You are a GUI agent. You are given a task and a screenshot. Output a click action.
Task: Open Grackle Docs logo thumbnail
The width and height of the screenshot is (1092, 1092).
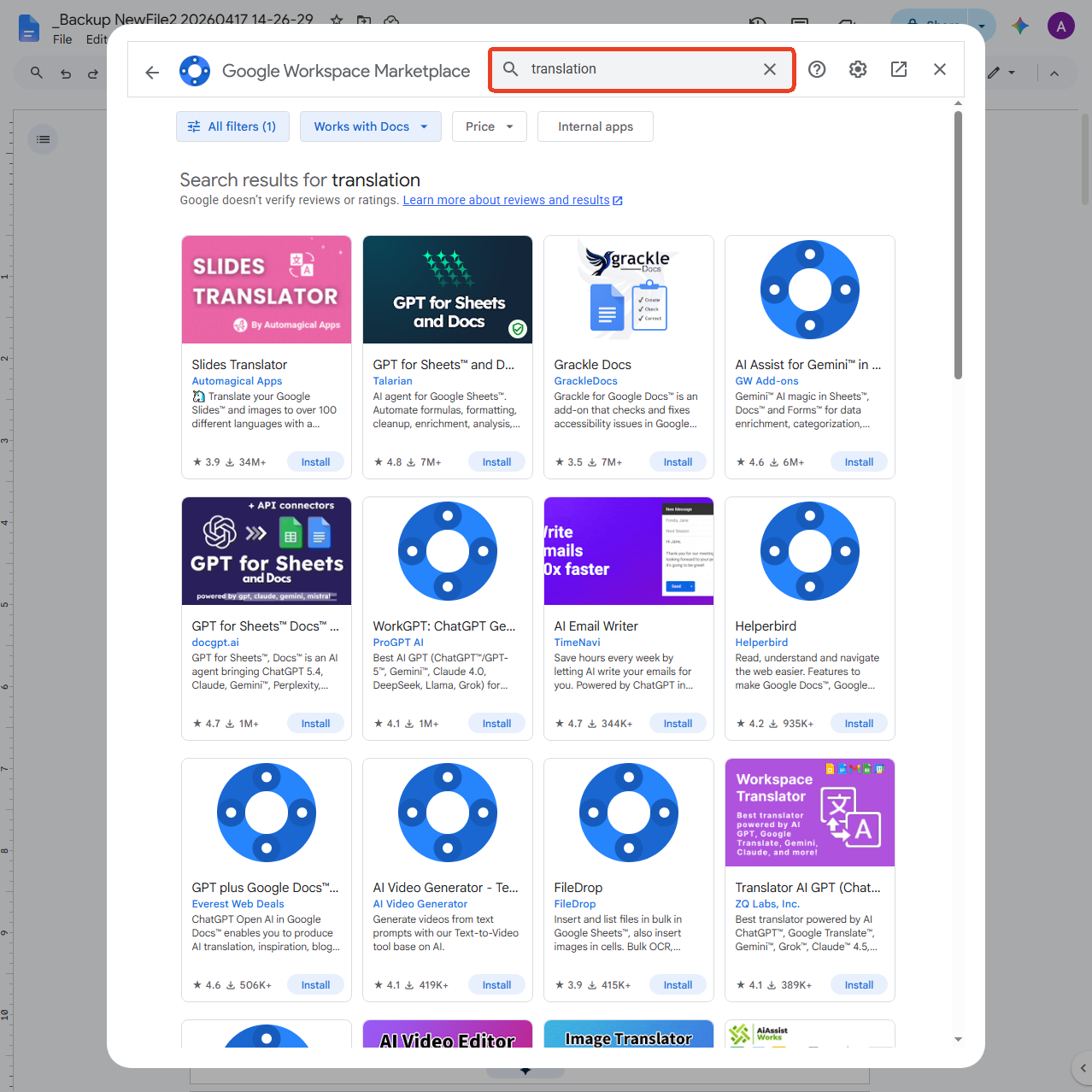pyautogui.click(x=629, y=290)
